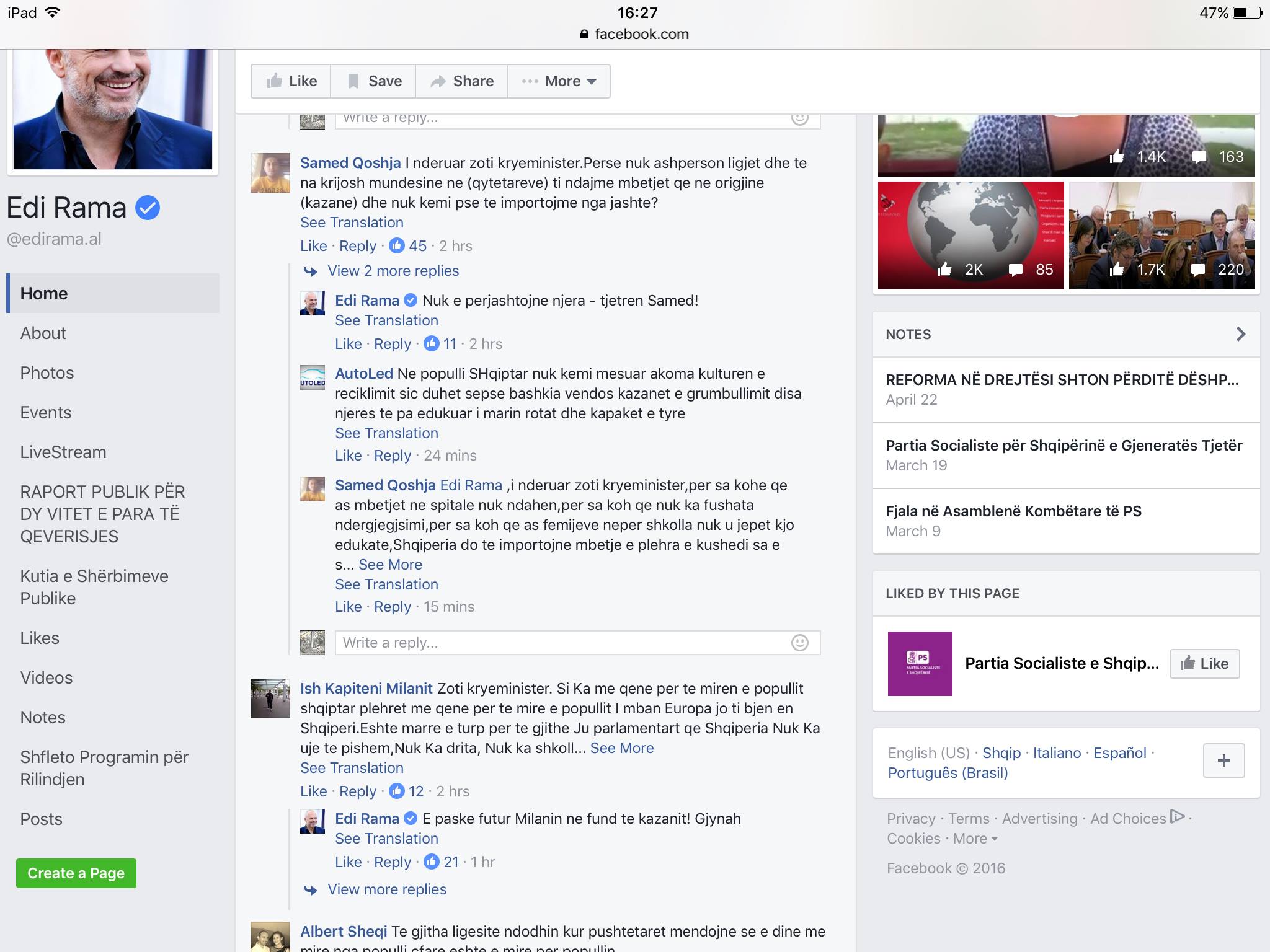Open Notes in the sidebar
This screenshot has height=952, width=1270.
click(x=42, y=717)
